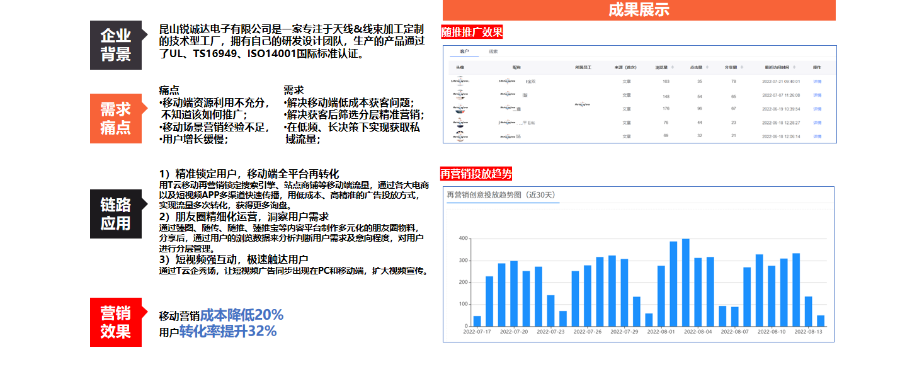This screenshot has width=900, height=375.
Task: Click the 再营销投放趋势 red label
Action: tap(476, 174)
